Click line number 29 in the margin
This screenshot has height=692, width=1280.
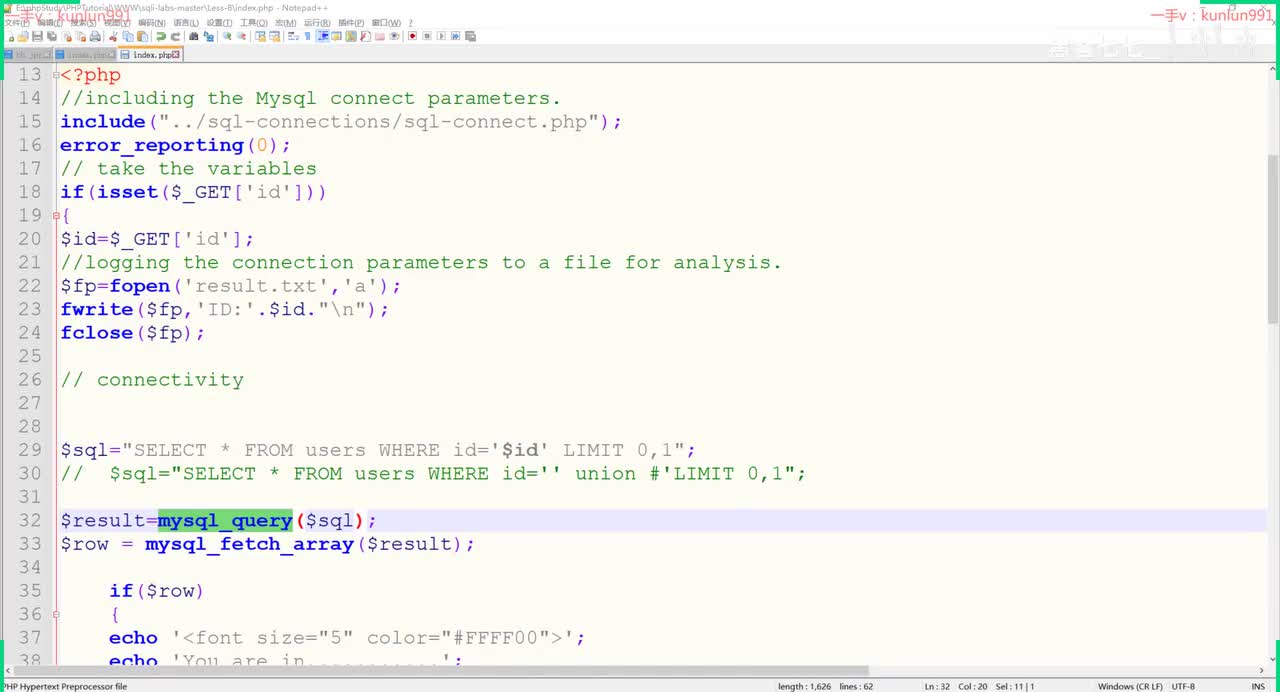click(30, 450)
